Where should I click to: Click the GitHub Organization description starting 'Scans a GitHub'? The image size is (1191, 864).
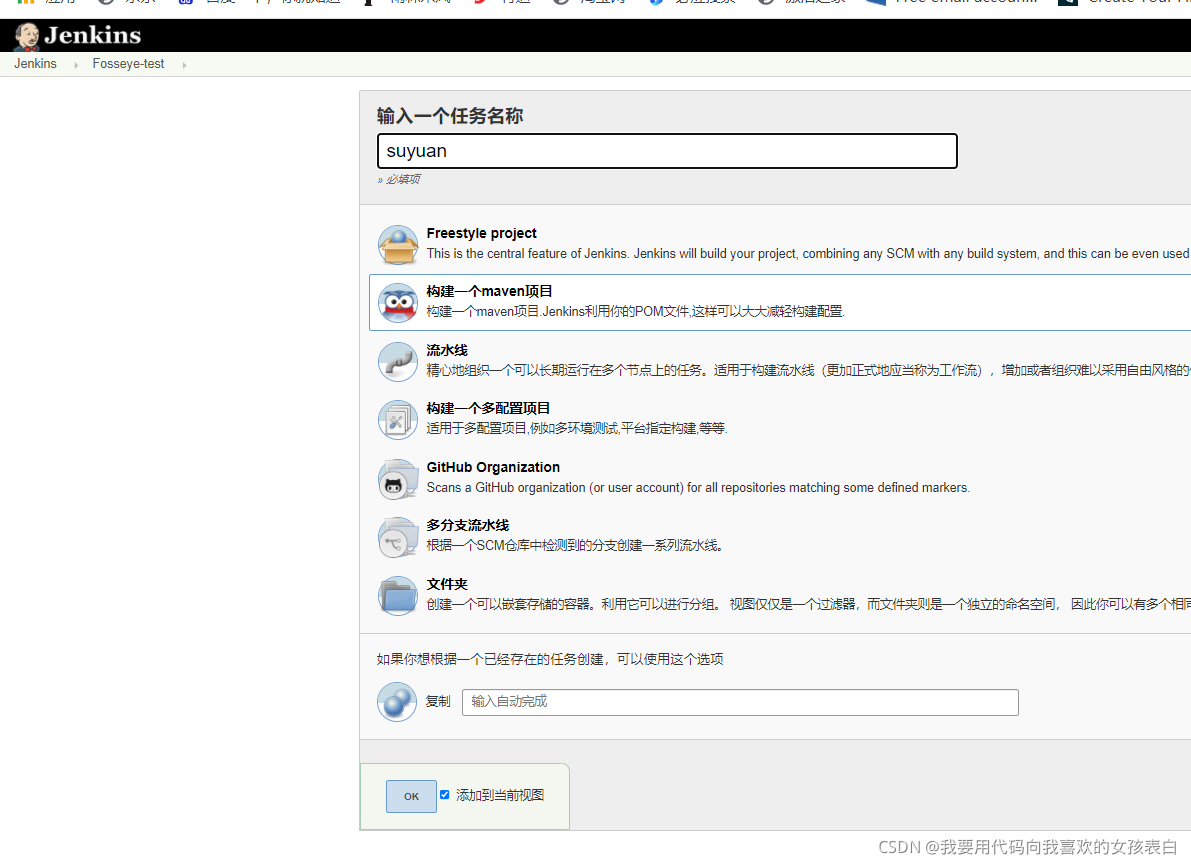coord(698,488)
